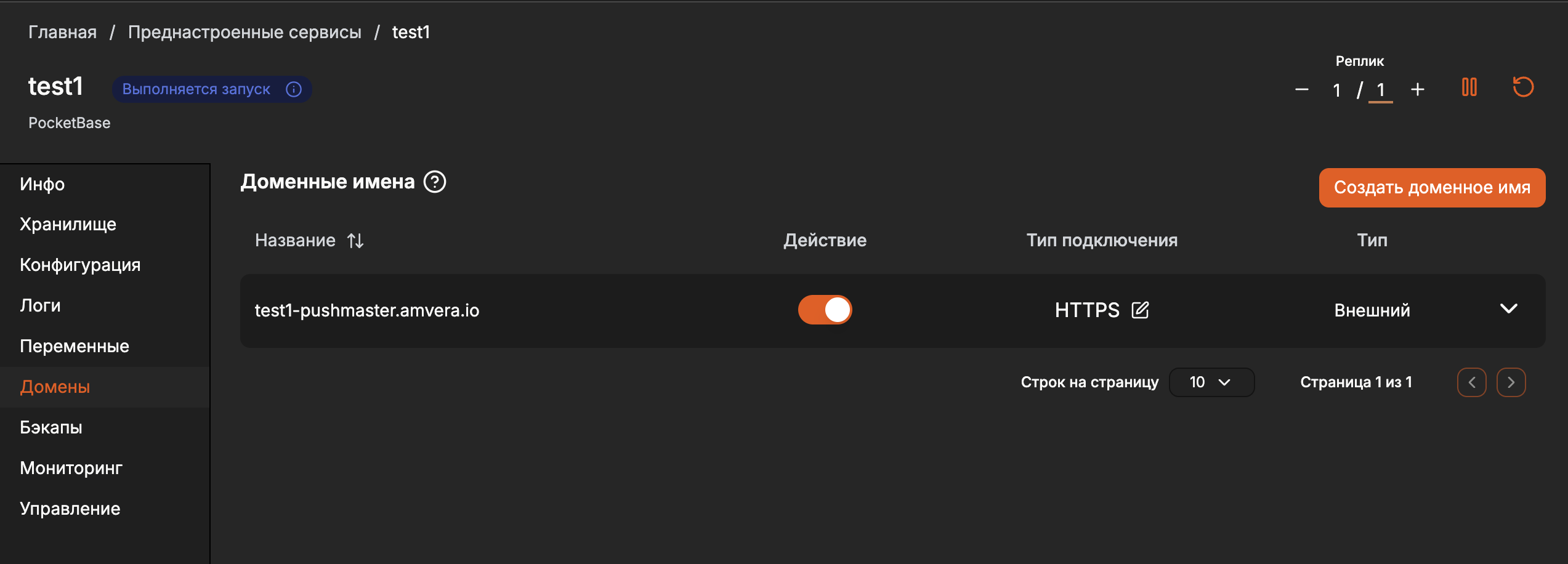Go to Преднастроенные сервисы breadcrumb

tap(244, 32)
